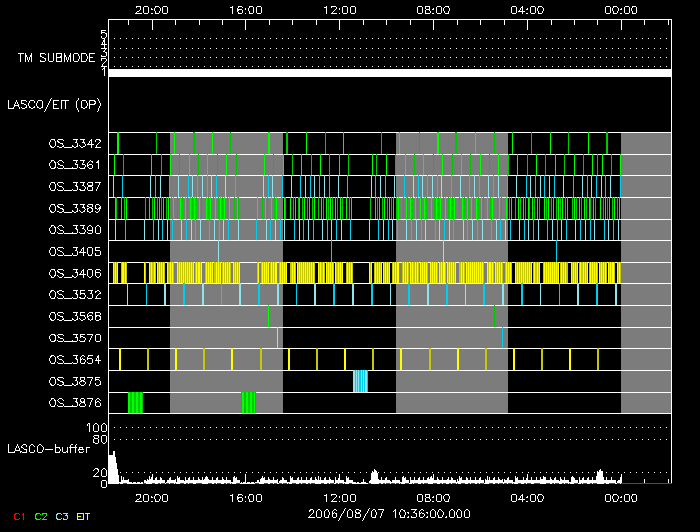Click OS_3876 green block near 16:00

point(248,402)
